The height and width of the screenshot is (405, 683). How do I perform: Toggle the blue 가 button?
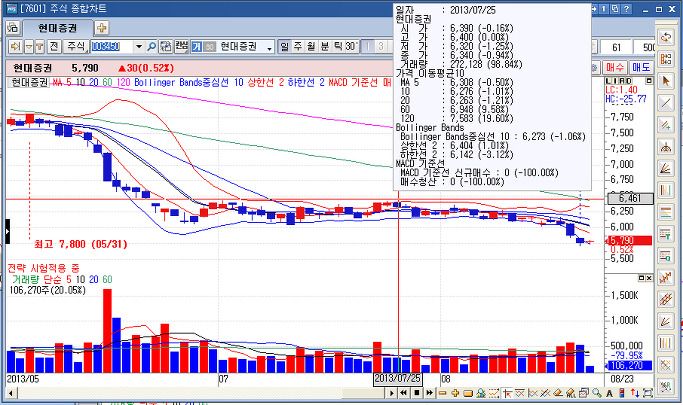[x=196, y=46]
